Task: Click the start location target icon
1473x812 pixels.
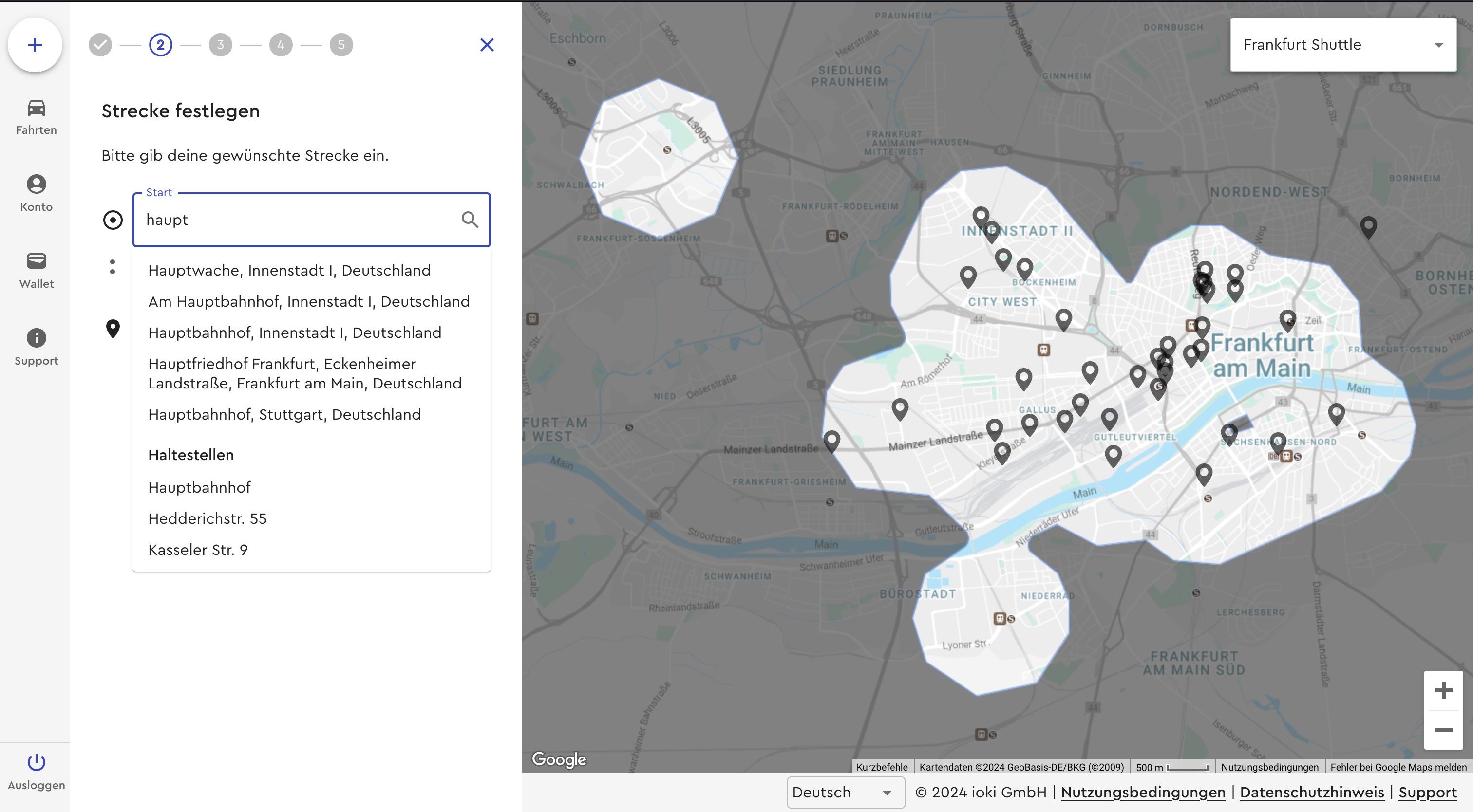Action: point(113,220)
